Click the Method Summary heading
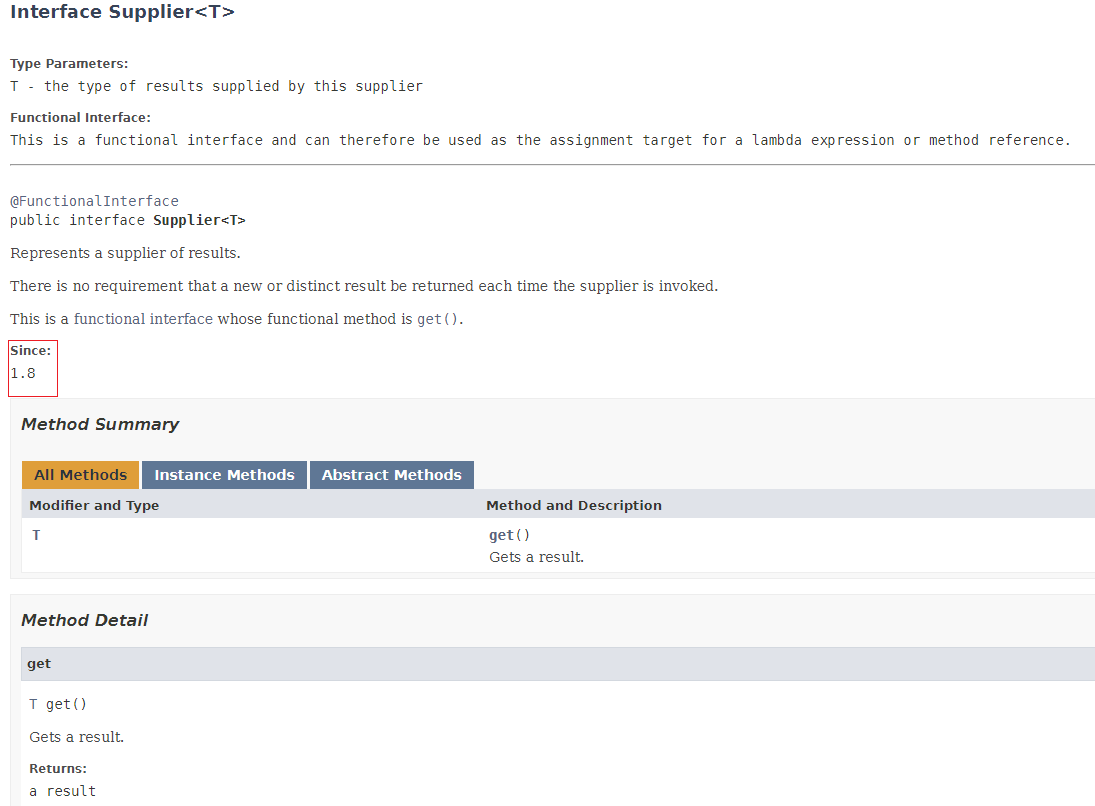The width and height of the screenshot is (1095, 806). click(x=100, y=425)
